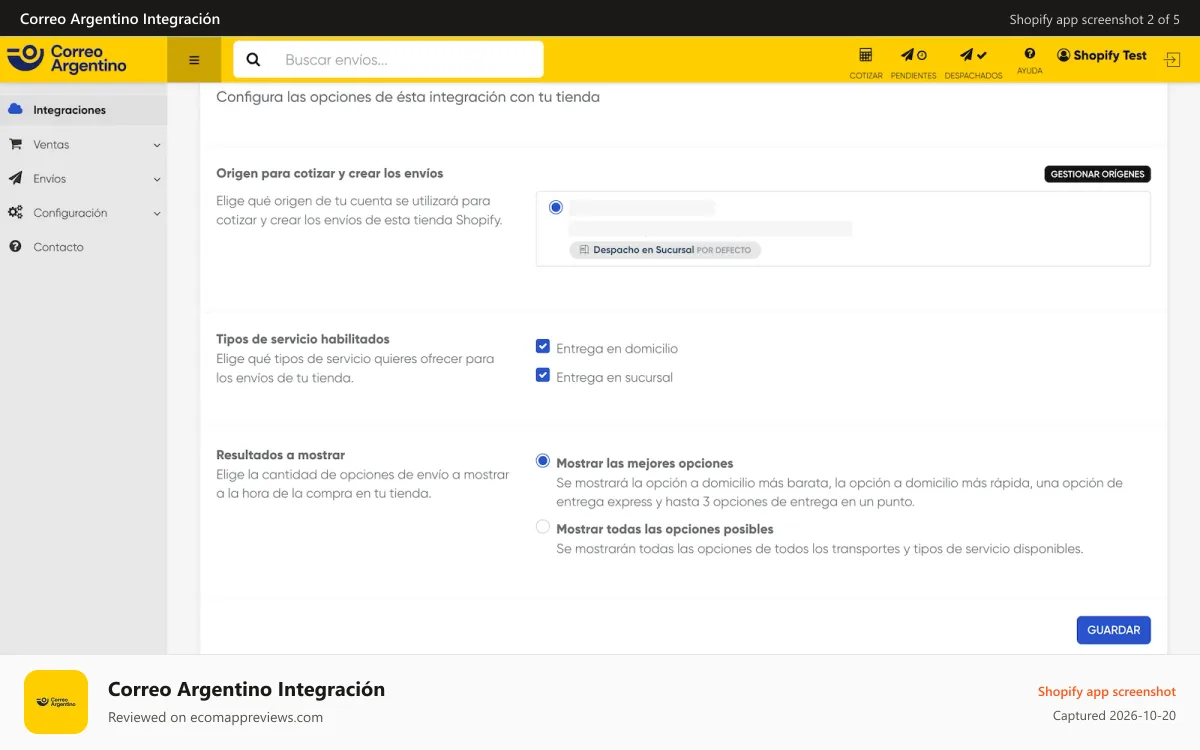Open Contacto in the sidebar
This screenshot has height=750, width=1200.
84,246
